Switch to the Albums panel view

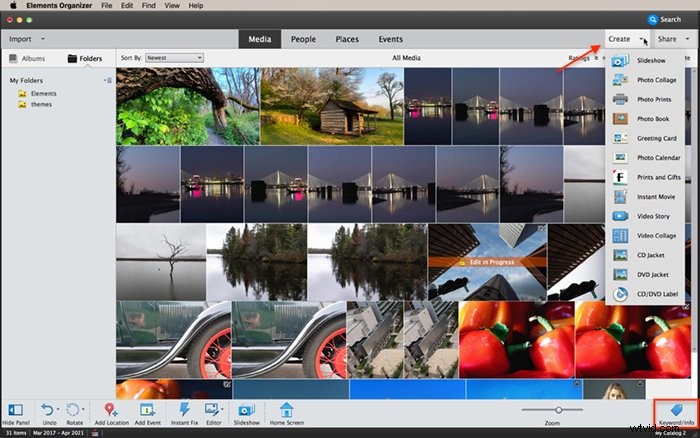click(x=27, y=58)
